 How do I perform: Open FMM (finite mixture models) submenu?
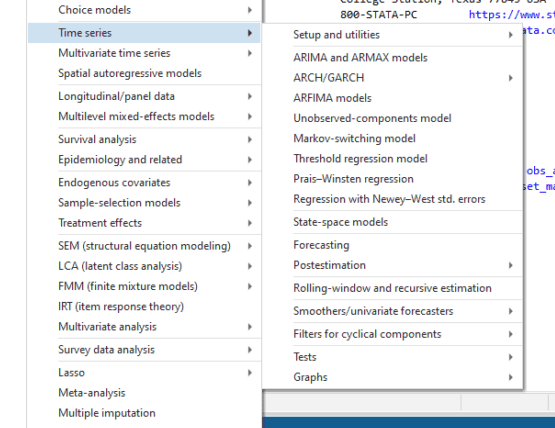click(144, 286)
